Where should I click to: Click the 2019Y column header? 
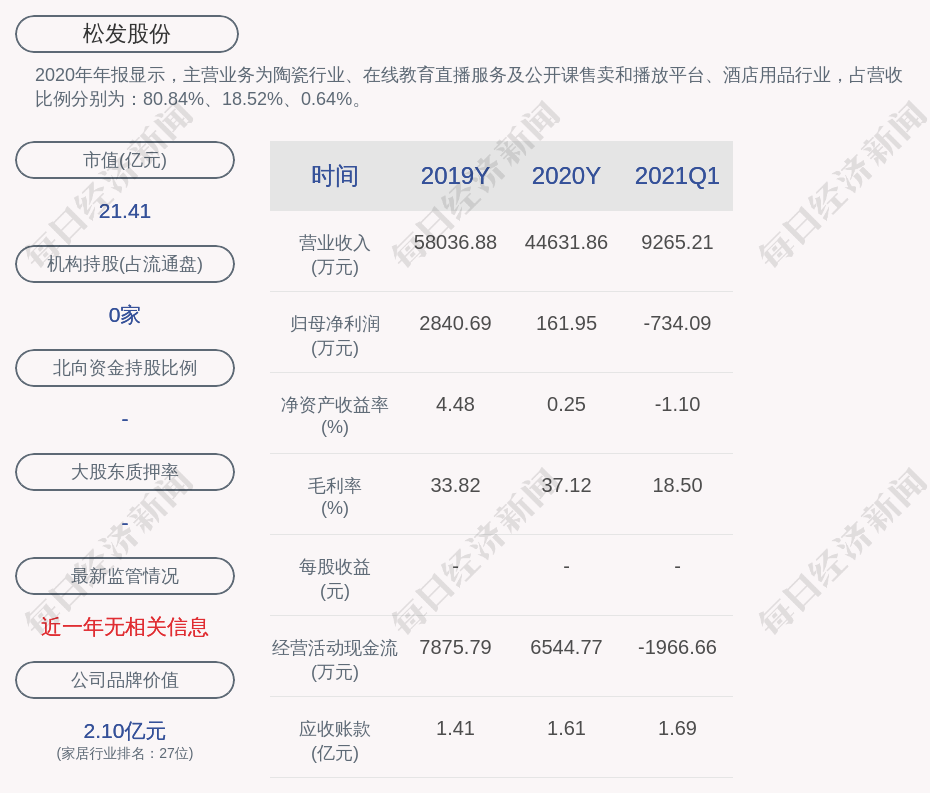[456, 176]
